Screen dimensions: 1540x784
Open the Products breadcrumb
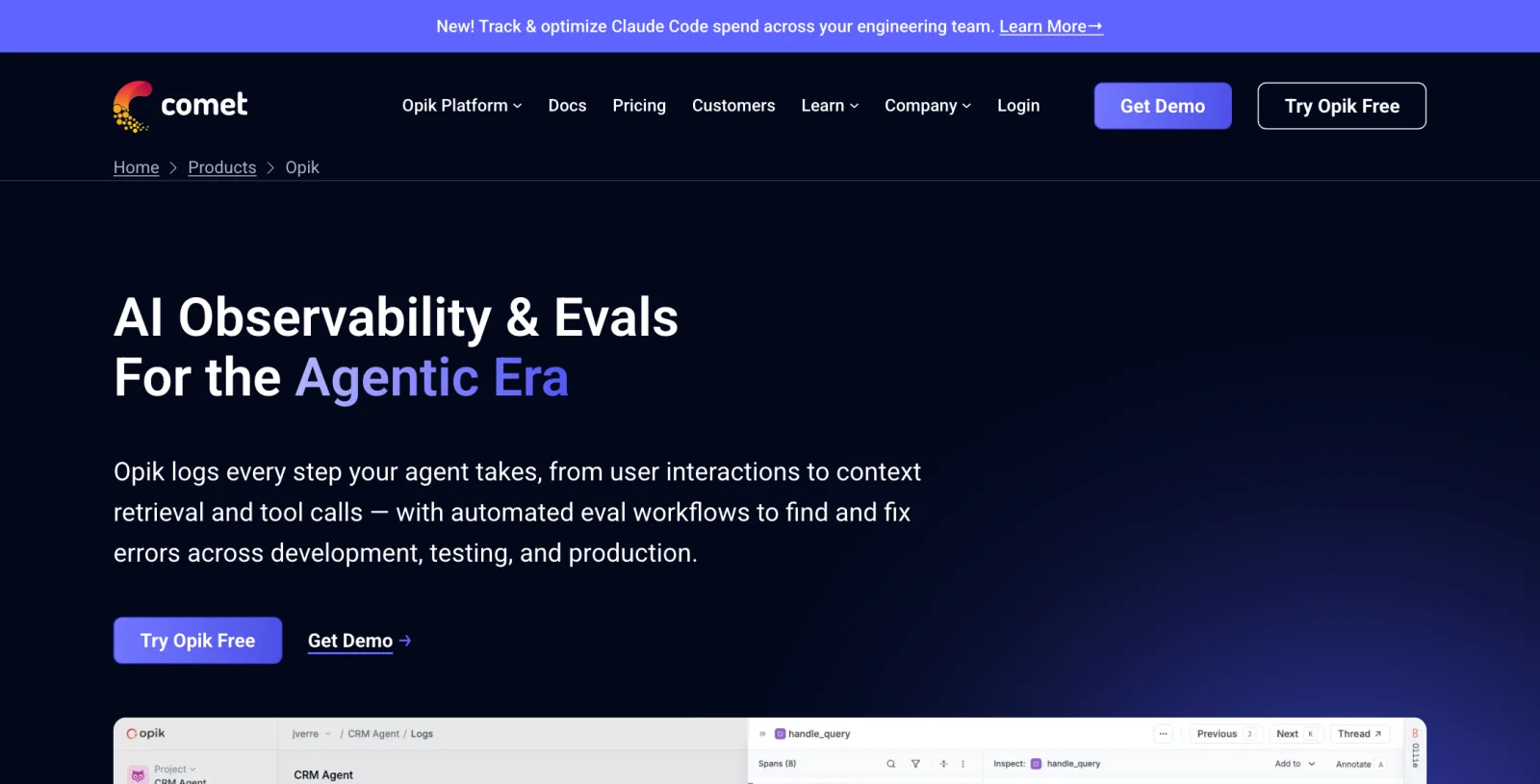tap(222, 167)
